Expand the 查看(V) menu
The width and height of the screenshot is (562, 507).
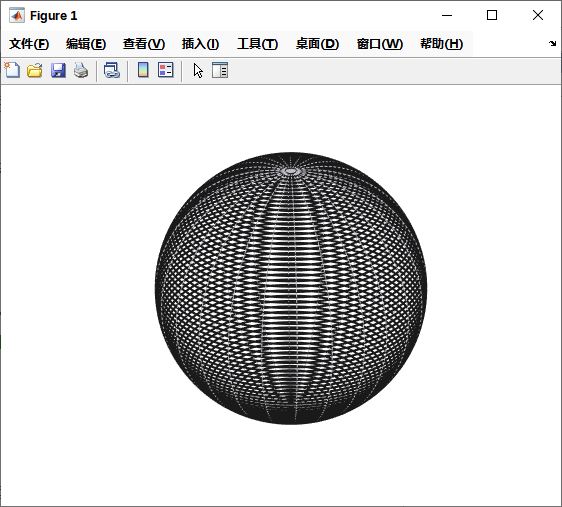pos(144,44)
